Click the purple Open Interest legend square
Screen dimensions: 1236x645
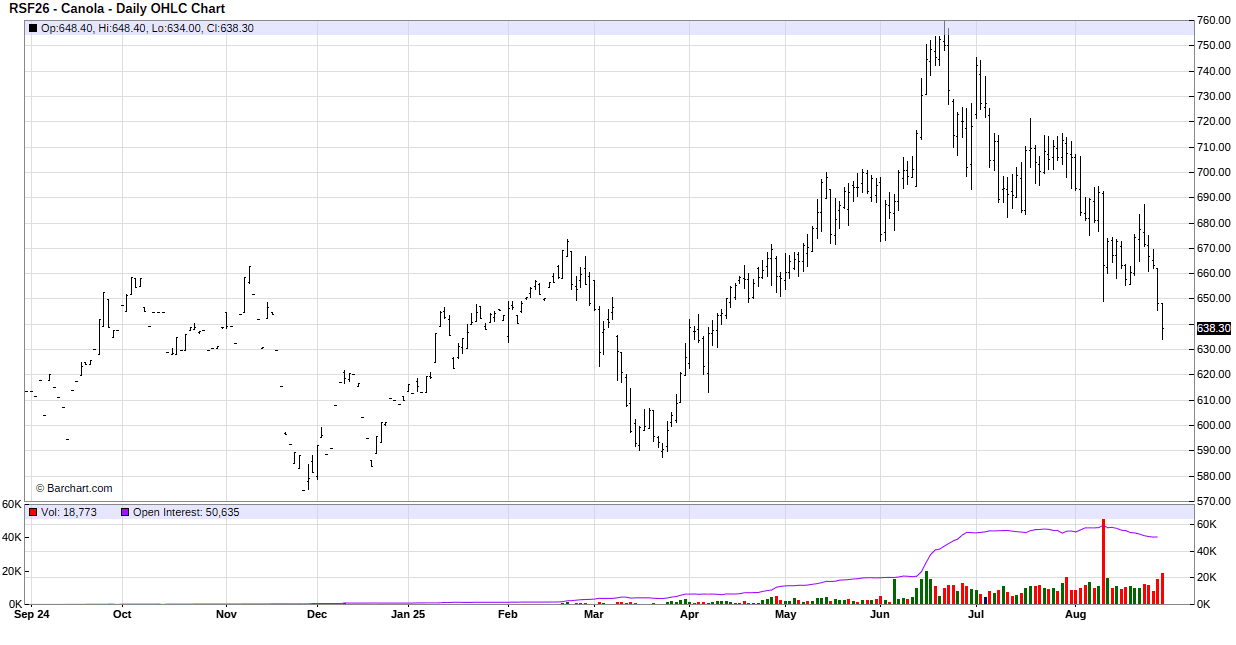[125, 512]
